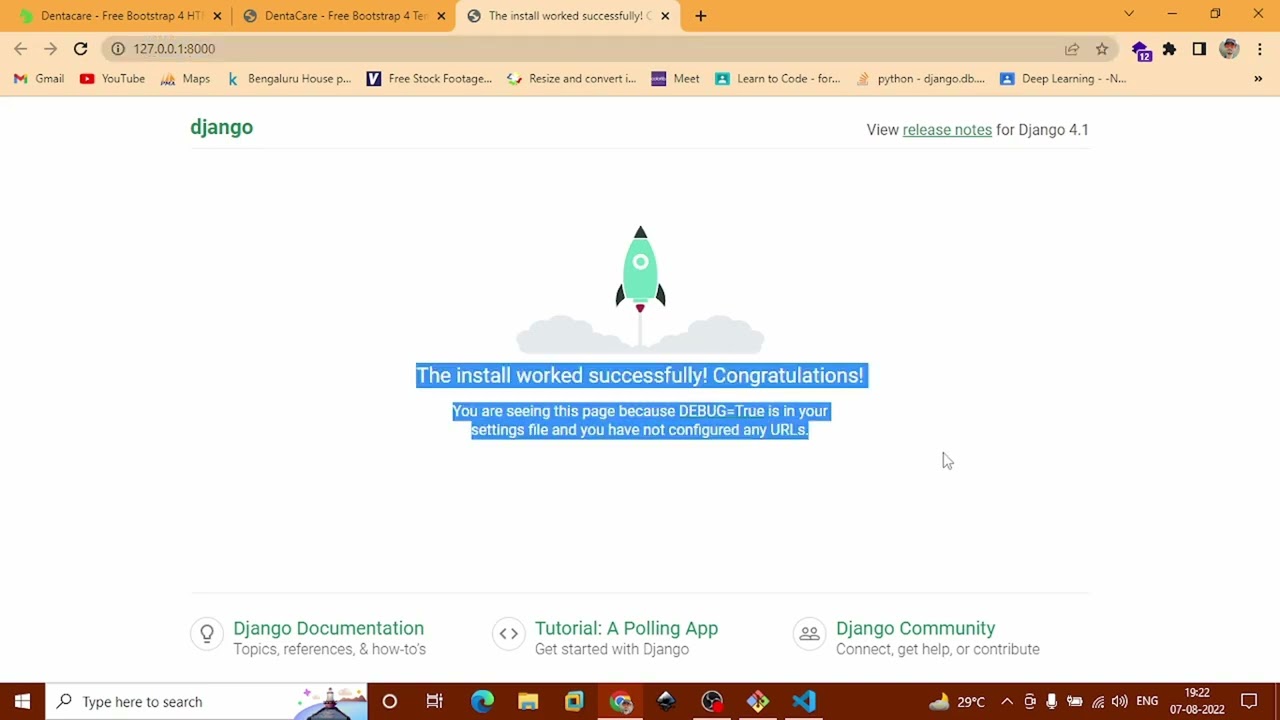Open File Explorer from taskbar
Viewport: 1280px width, 720px height.
[x=528, y=701]
